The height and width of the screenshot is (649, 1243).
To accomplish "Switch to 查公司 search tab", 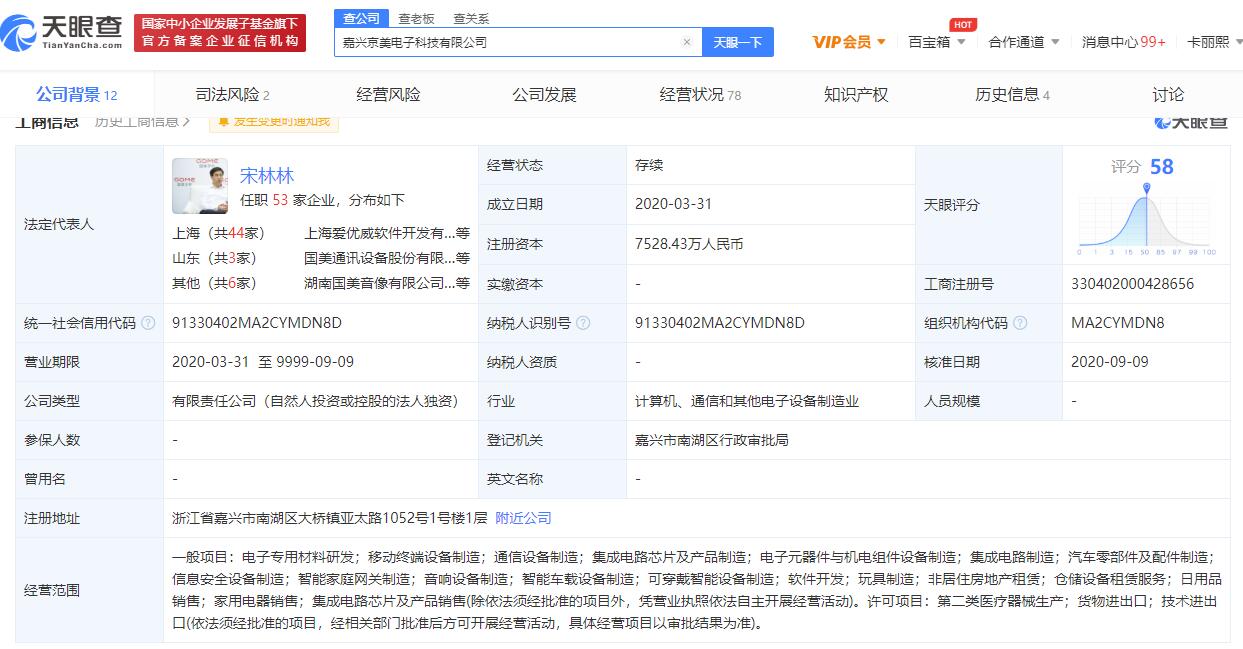I will click(361, 18).
